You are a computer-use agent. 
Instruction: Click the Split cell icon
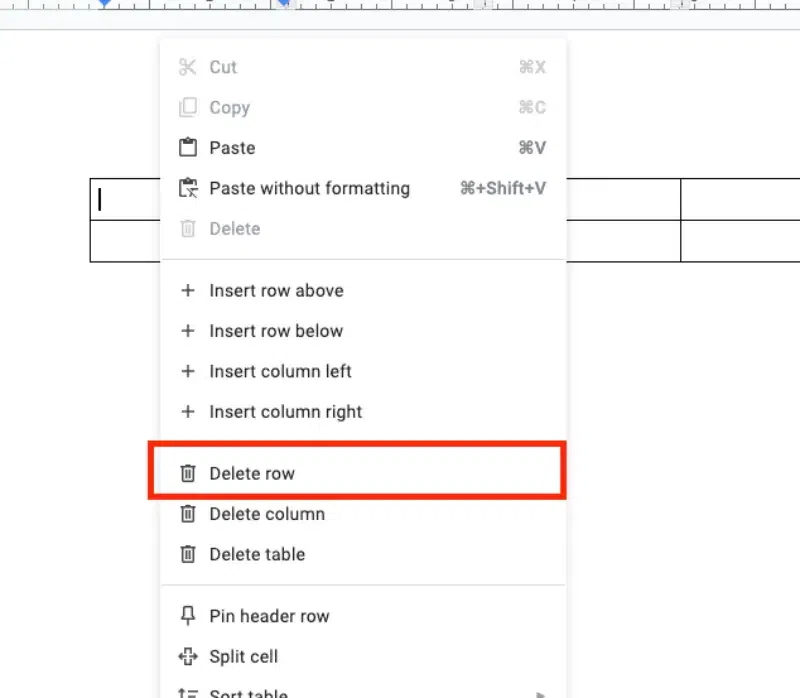[187, 657]
